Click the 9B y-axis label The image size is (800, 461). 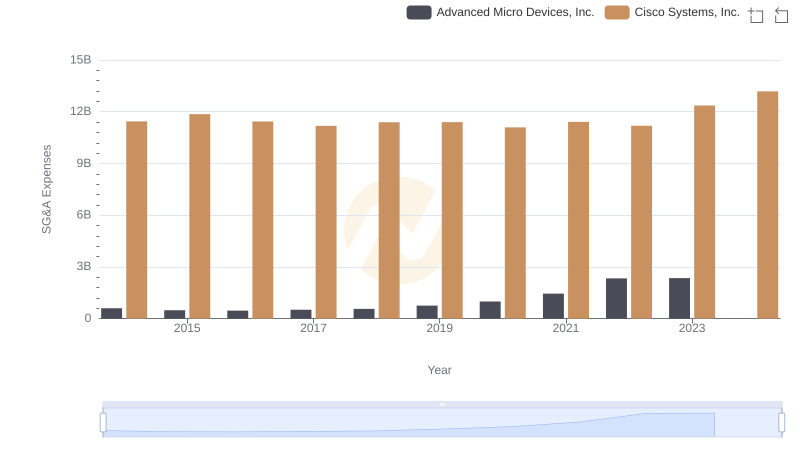point(84,163)
